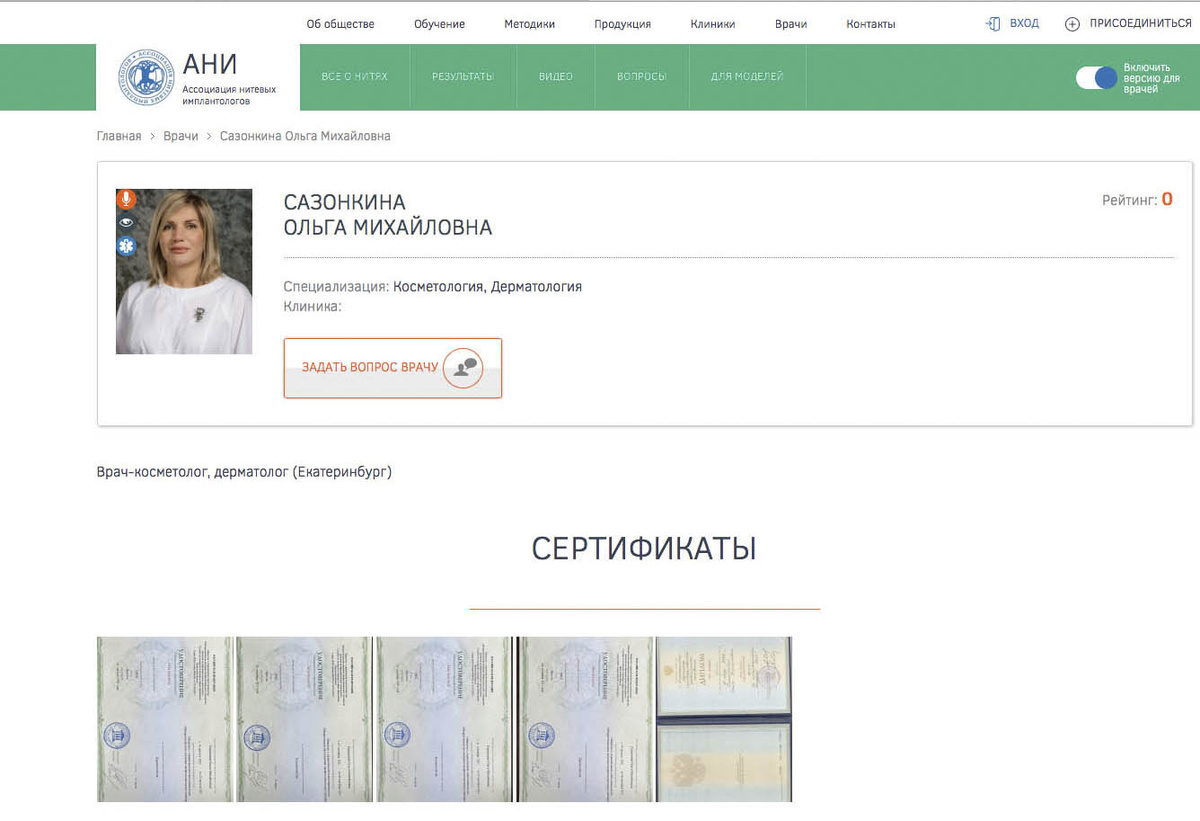Click the eye views icon on the doctor's photo
This screenshot has width=1200, height=821.
126,222
